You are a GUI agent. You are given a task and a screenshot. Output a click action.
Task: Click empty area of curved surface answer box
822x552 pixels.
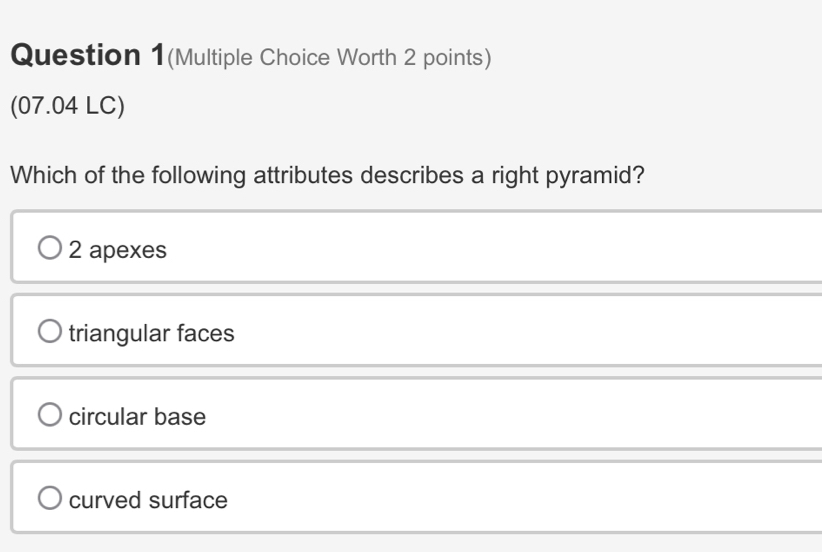pos(500,498)
